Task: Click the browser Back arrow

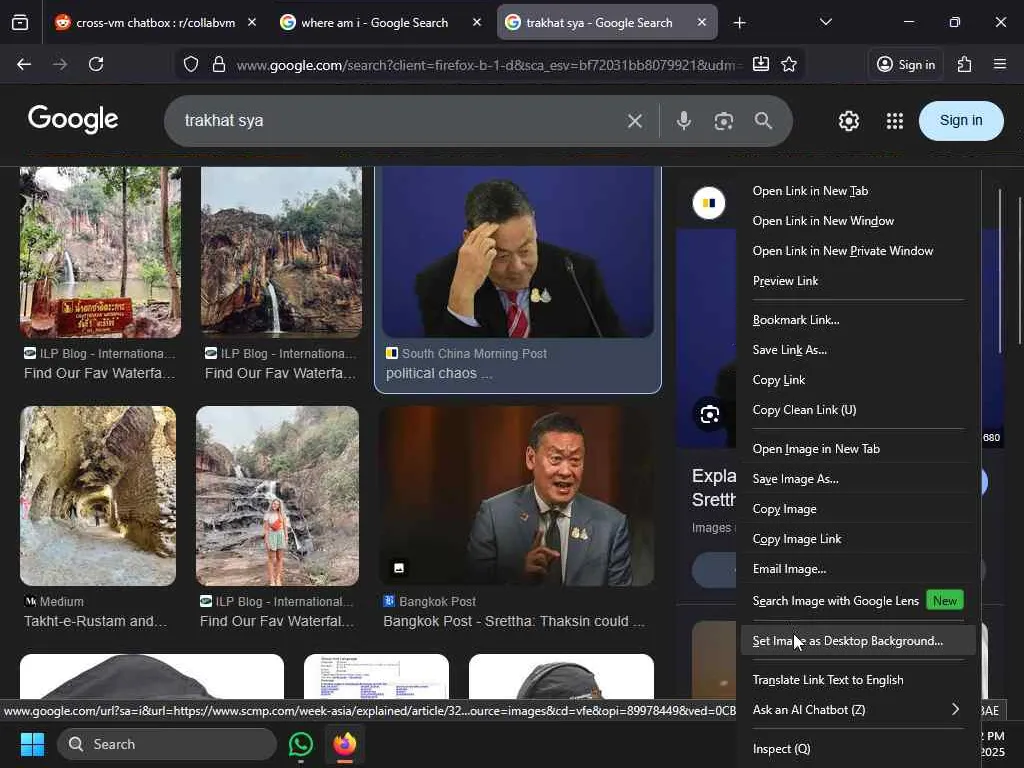Action: pos(24,64)
